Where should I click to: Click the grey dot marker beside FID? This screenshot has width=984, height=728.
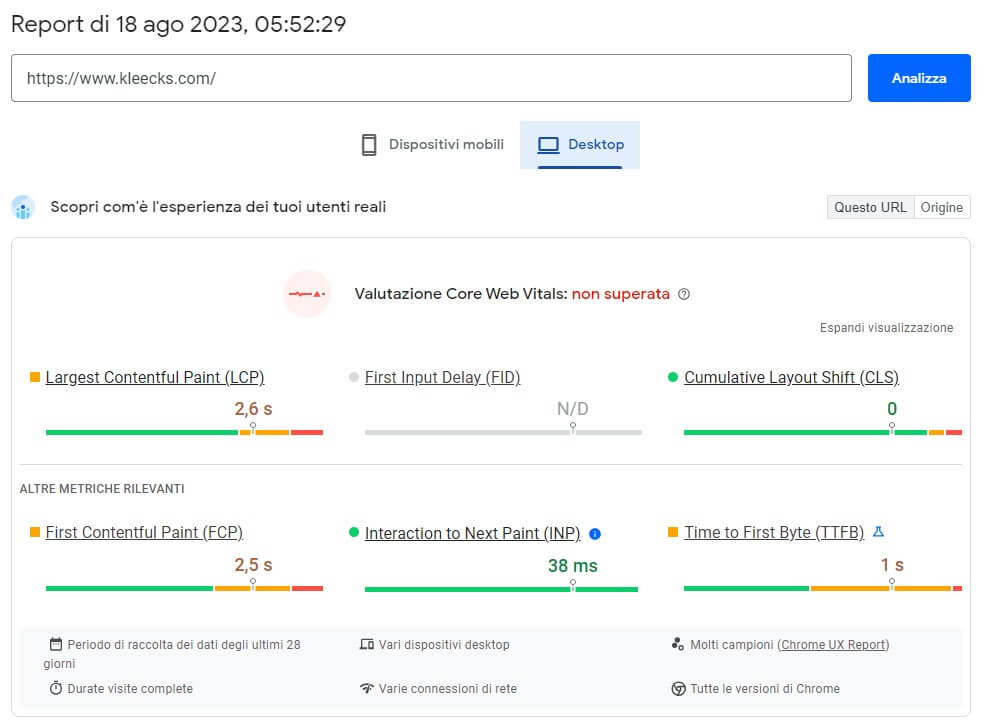(354, 377)
